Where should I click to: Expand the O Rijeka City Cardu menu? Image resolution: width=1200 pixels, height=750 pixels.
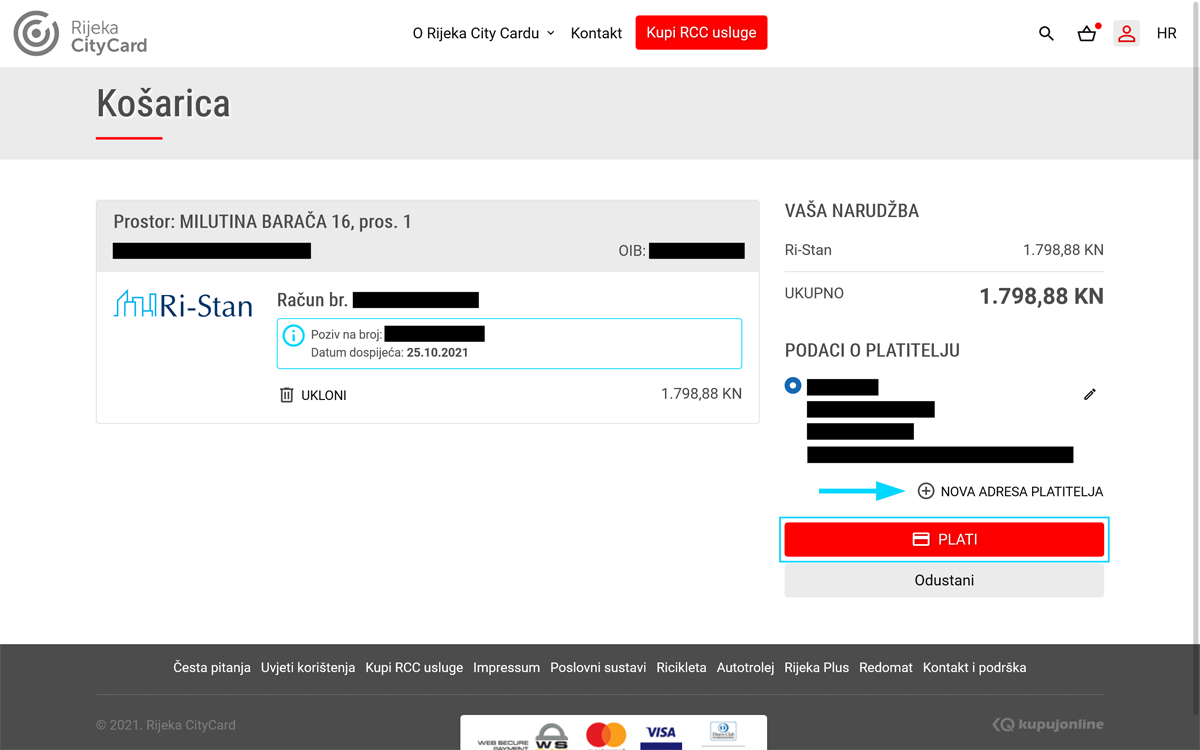(x=484, y=33)
